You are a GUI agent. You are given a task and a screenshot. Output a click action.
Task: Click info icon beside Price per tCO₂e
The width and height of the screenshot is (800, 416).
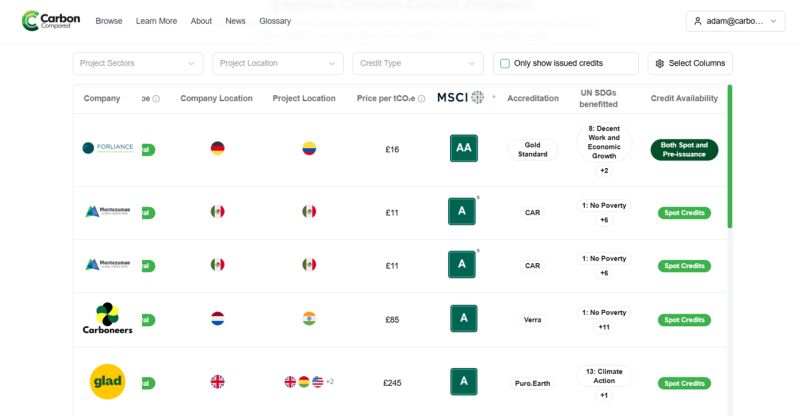pos(421,99)
